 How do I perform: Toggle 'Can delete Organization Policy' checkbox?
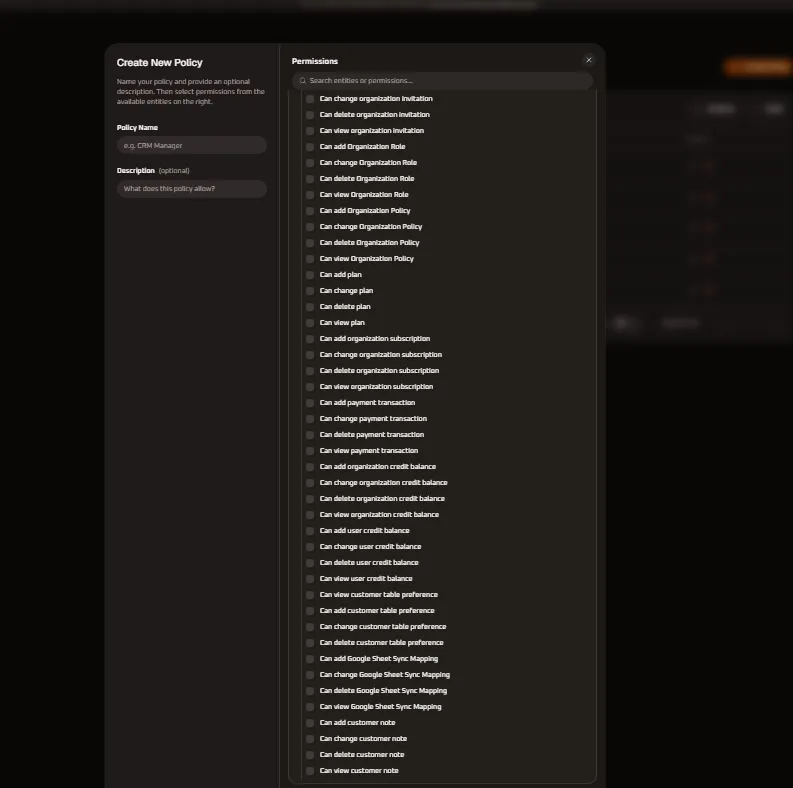310,243
